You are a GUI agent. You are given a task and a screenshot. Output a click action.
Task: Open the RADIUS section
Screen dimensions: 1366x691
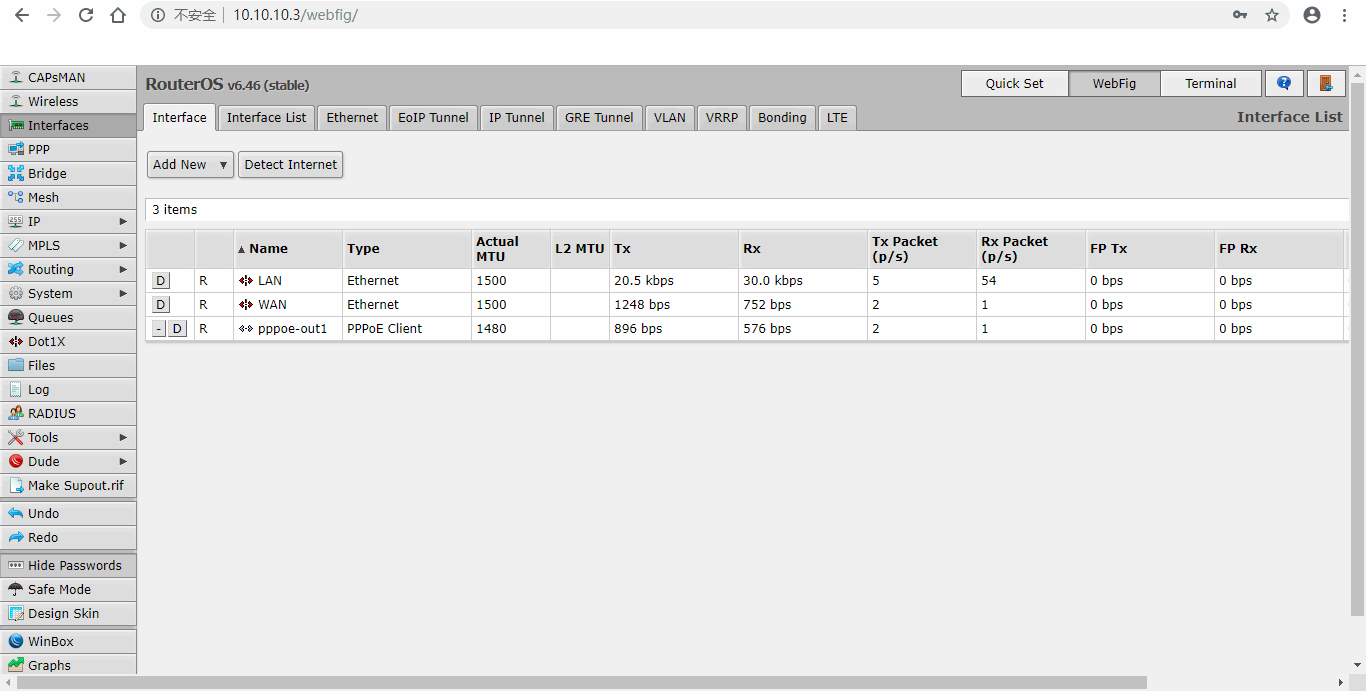68,413
